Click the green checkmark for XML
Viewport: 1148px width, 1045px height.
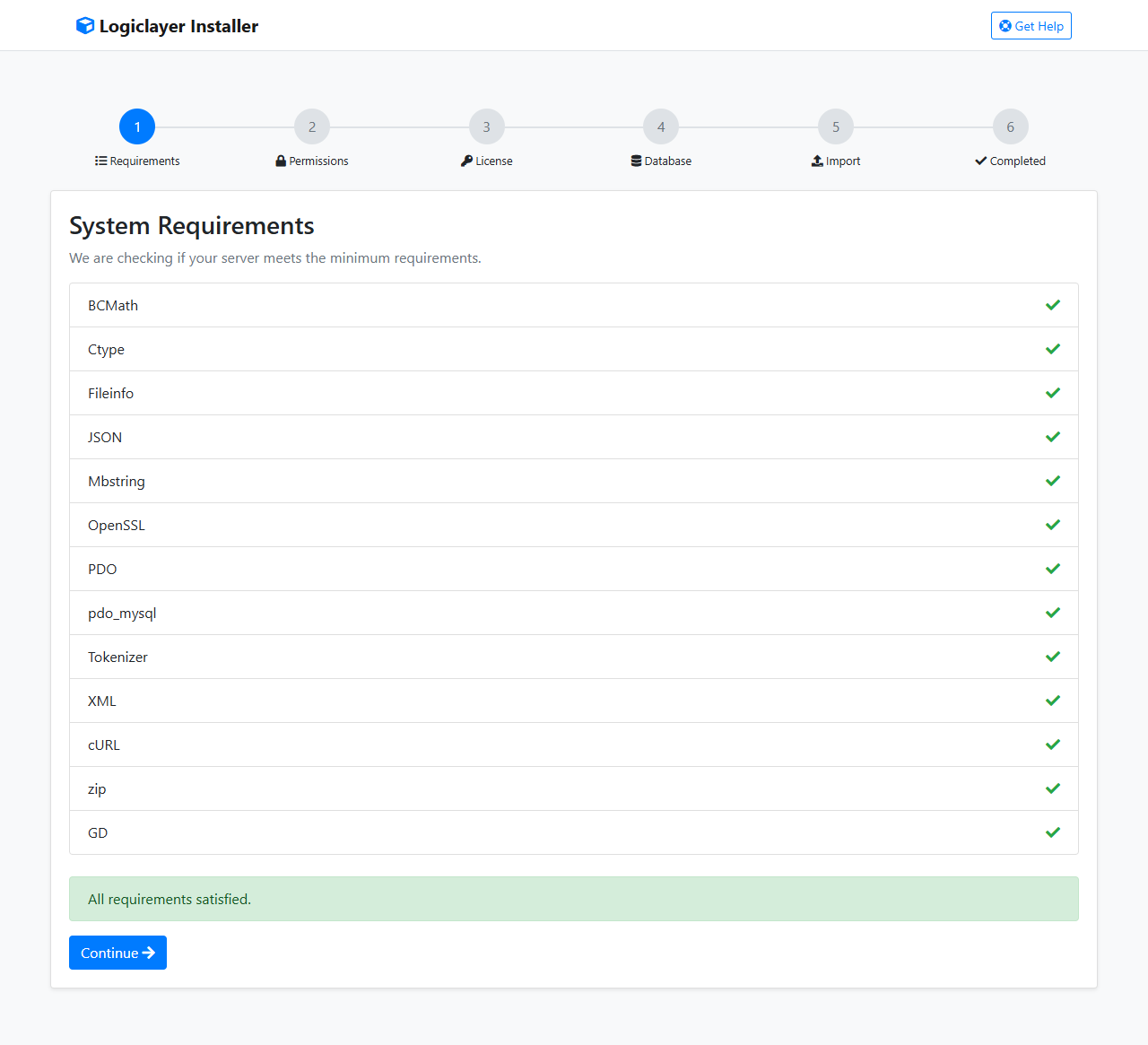pyautogui.click(x=1053, y=701)
